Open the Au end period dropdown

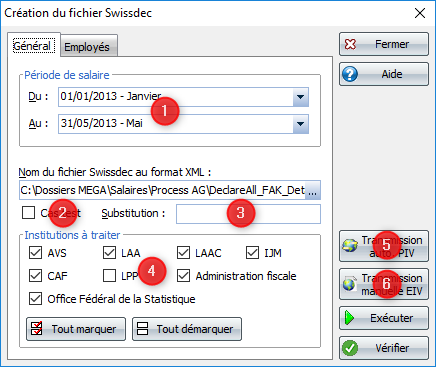pos(301,124)
